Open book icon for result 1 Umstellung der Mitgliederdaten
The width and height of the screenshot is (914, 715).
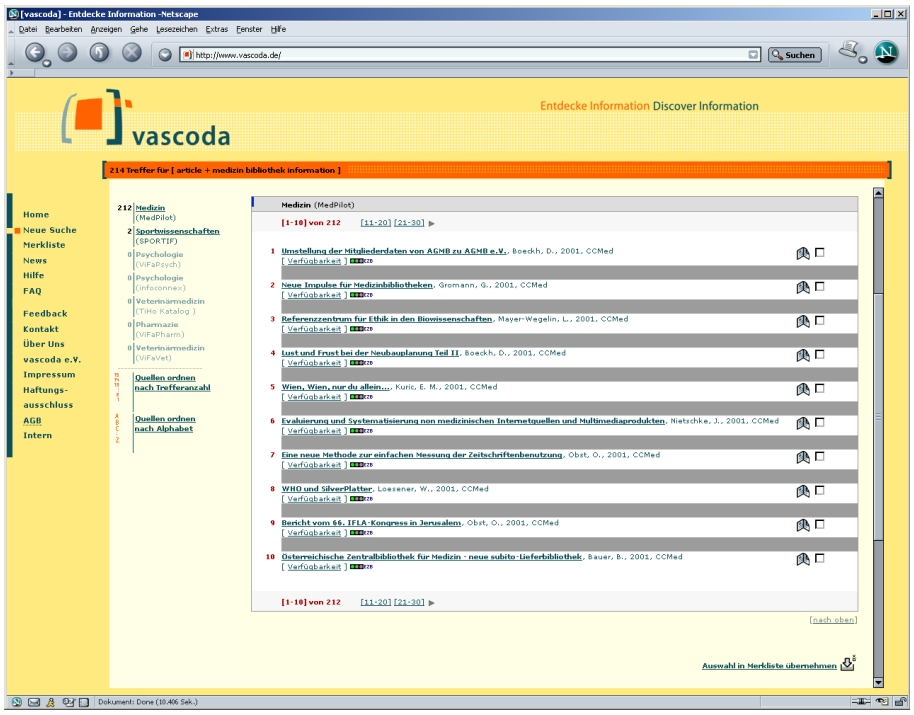803,253
